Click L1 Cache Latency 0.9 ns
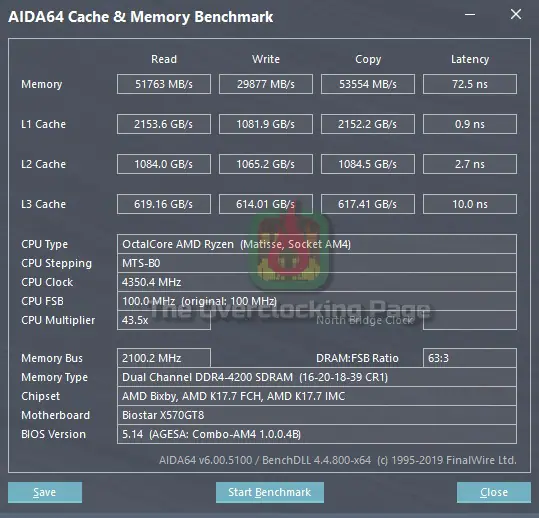This screenshot has width=539, height=518. 470,124
